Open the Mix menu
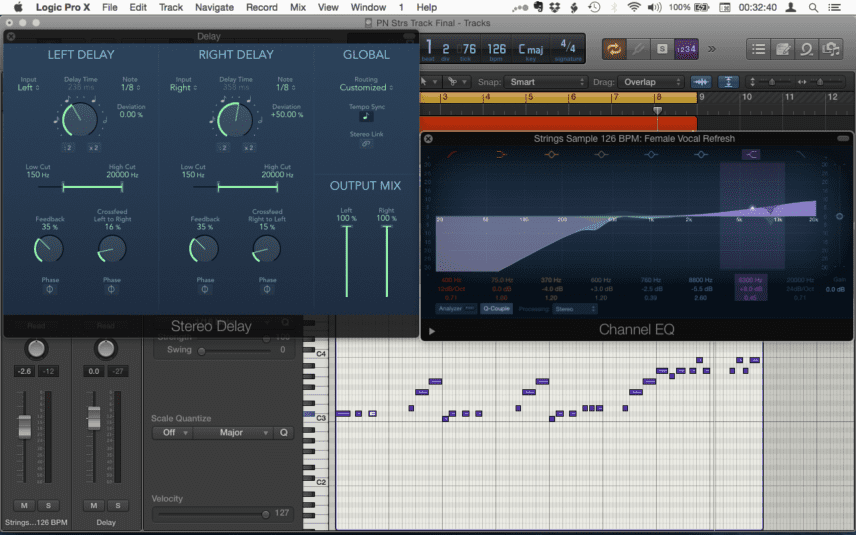Screen dimensions: 856x535 pos(298,7)
